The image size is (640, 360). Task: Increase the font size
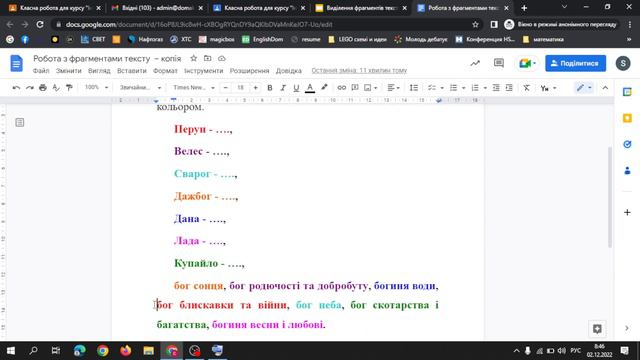tap(256, 88)
